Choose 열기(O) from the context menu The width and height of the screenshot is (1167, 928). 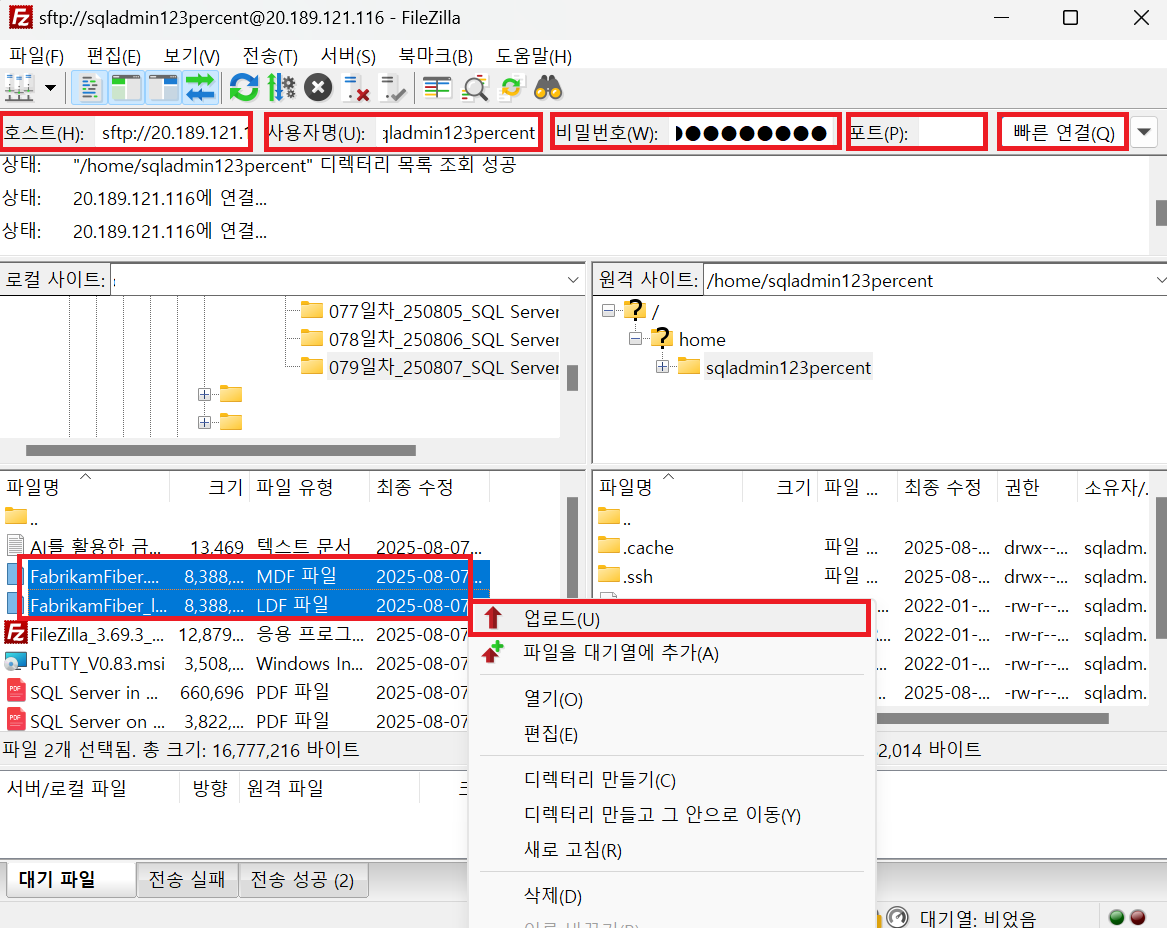click(669, 700)
